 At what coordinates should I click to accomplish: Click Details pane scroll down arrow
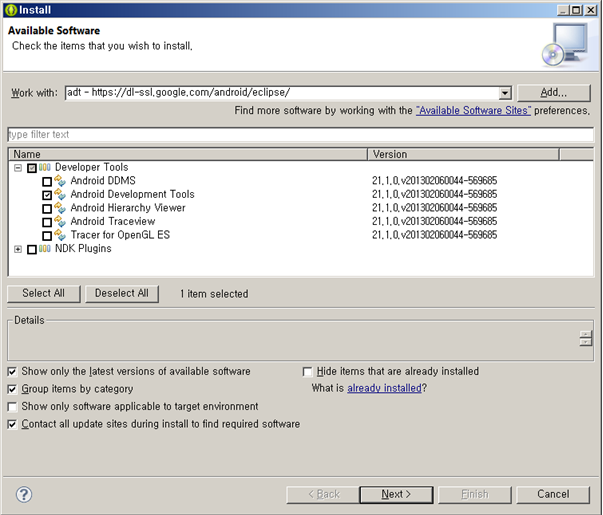click(586, 342)
